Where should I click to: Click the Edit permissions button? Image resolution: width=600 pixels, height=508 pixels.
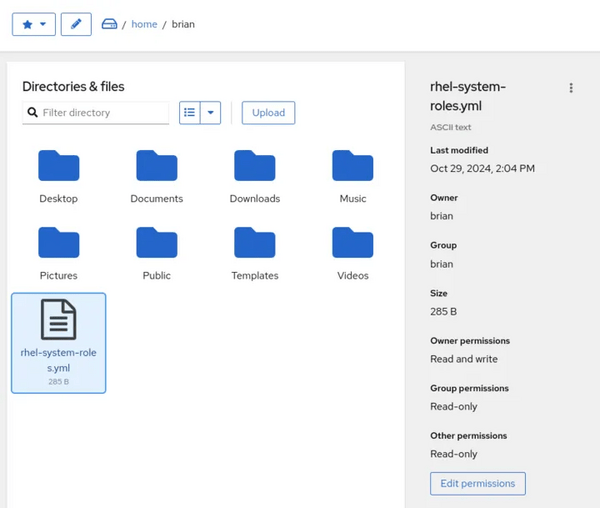(x=477, y=483)
